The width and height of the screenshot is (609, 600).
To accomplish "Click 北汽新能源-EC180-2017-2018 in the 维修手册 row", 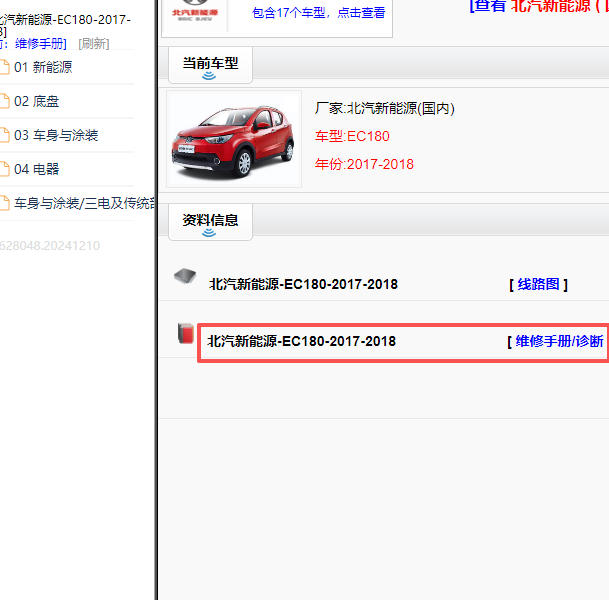I will (301, 341).
